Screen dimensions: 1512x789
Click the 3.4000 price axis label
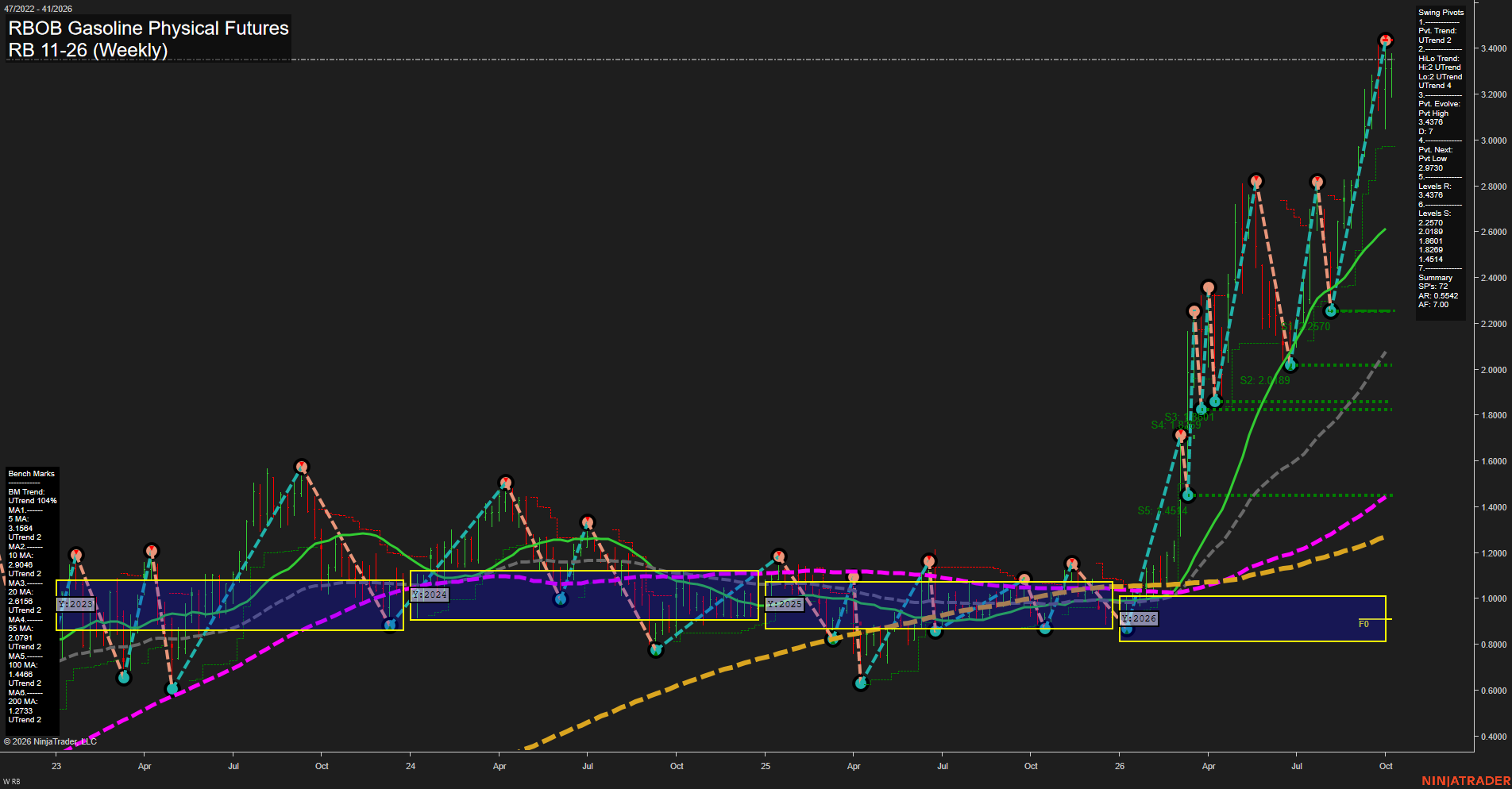1493,48
